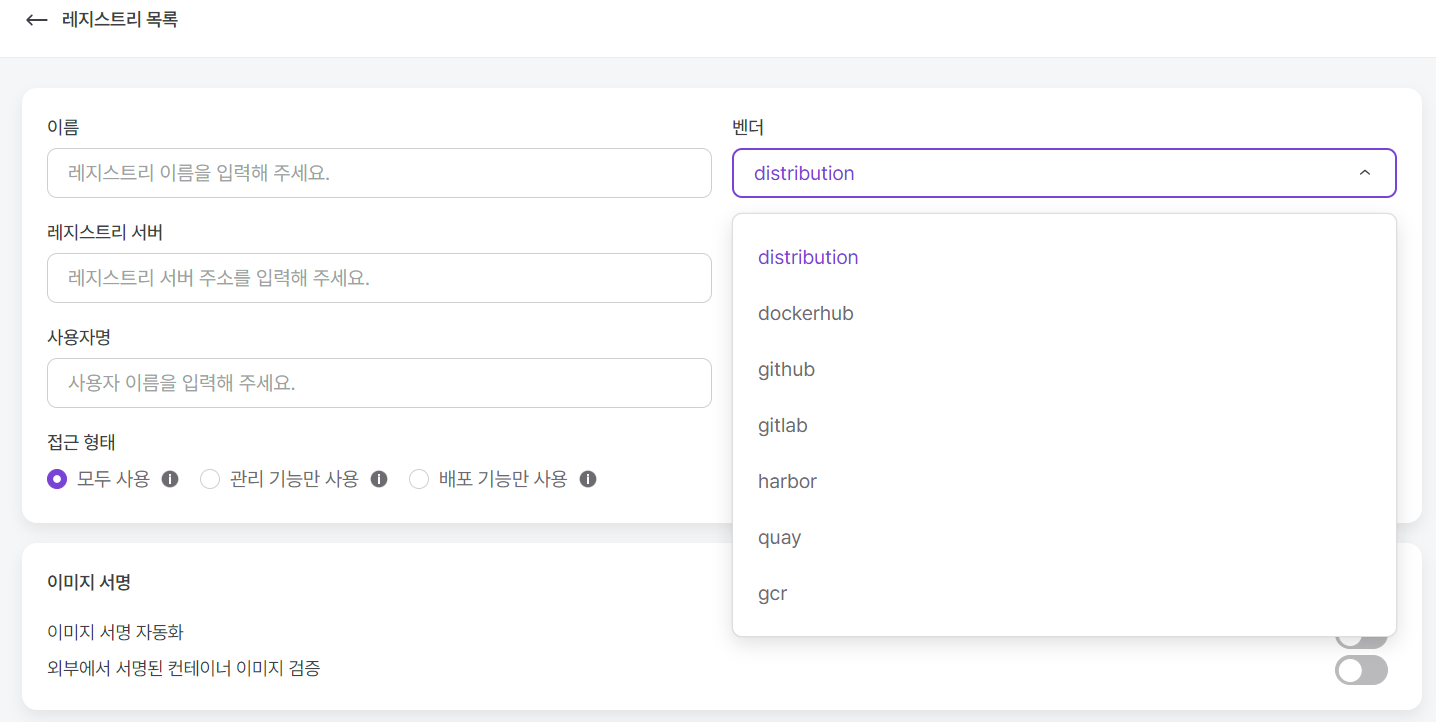This screenshot has height=722, width=1436.
Task: Select the 모두 사용 radio button
Action: coord(57,479)
